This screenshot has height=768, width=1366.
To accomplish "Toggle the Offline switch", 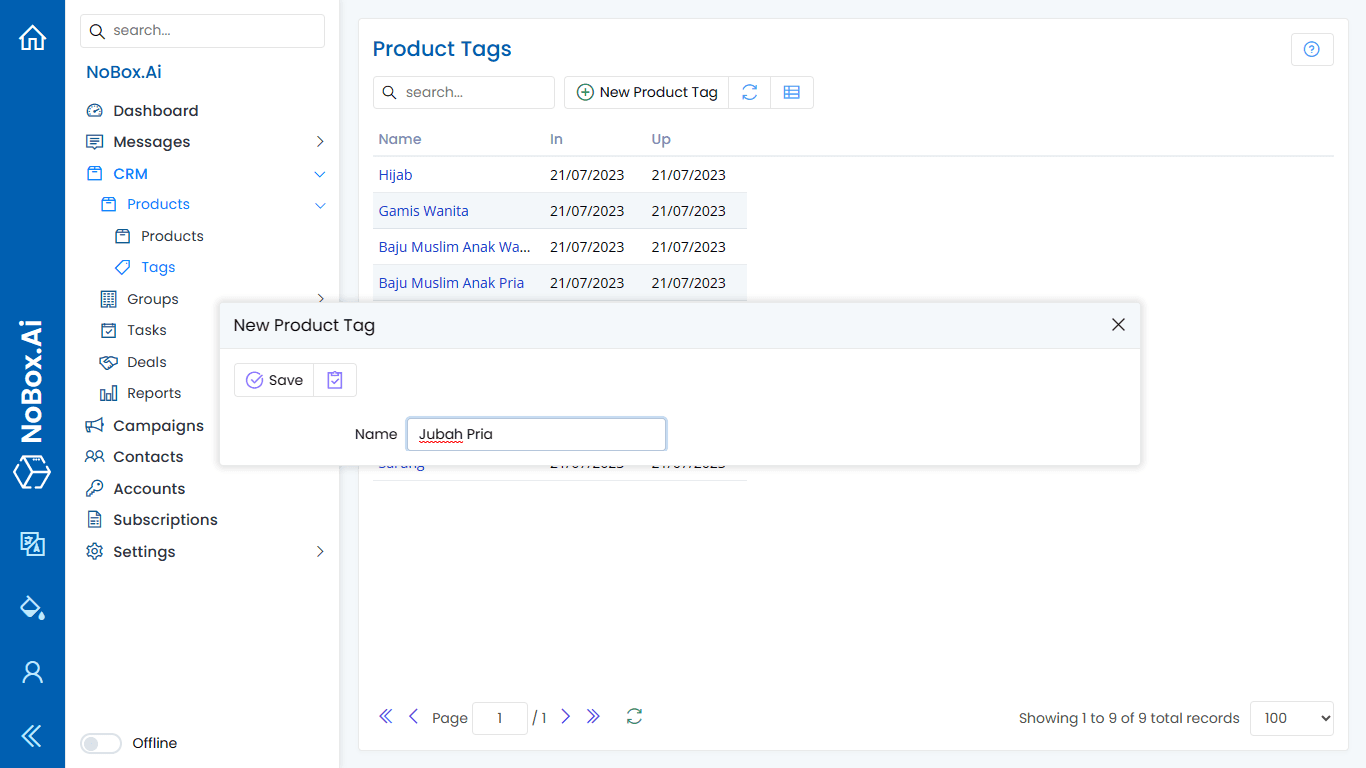I will tap(100, 743).
